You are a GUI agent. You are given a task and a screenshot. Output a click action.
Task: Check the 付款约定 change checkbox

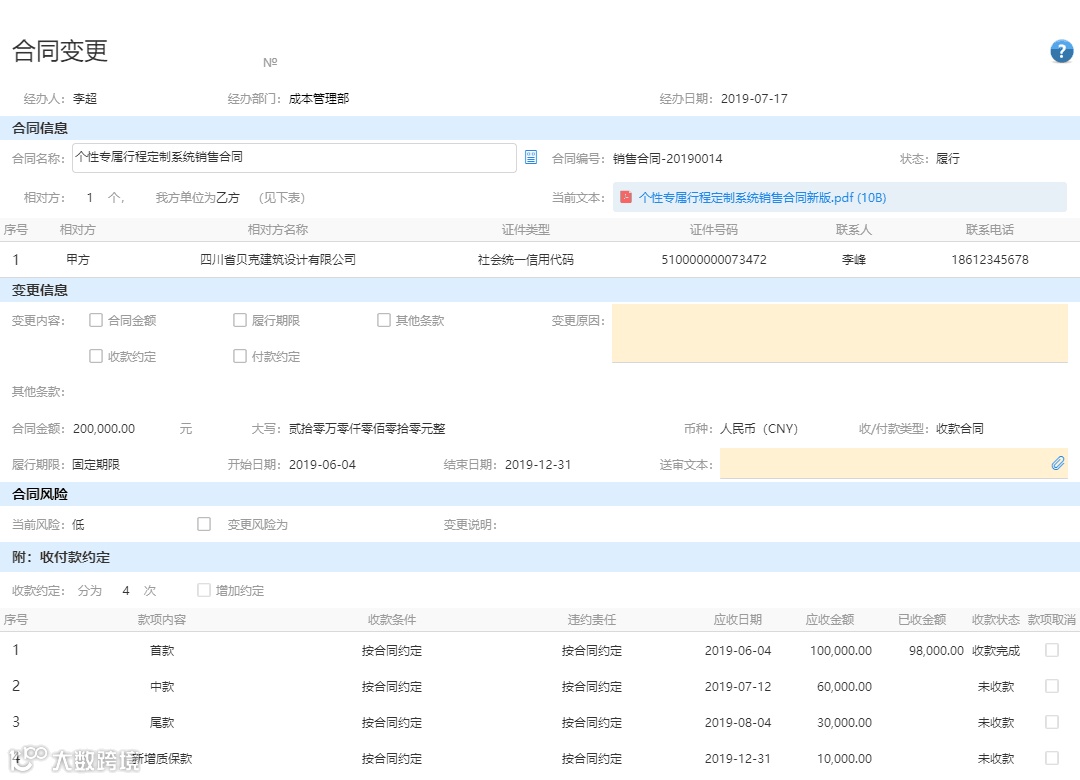(240, 356)
